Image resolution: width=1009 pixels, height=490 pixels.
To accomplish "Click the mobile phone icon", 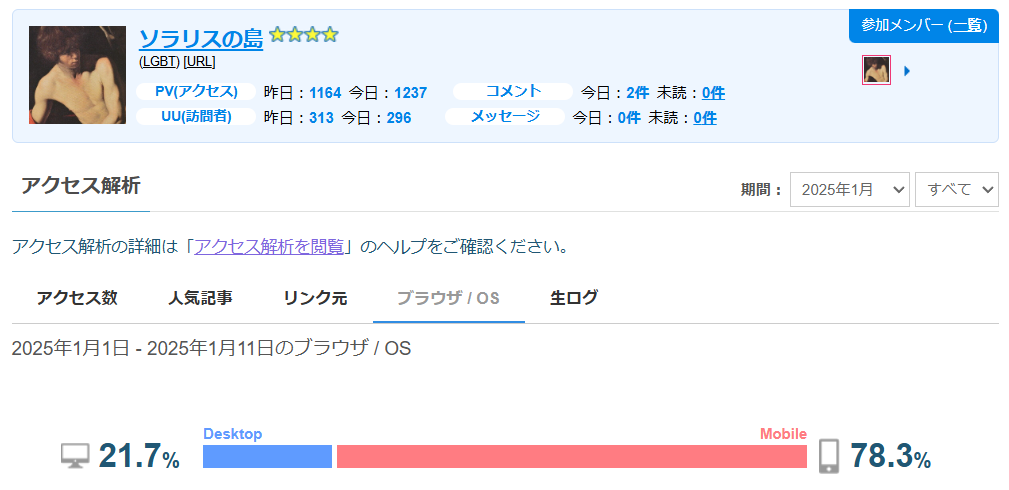I will [x=828, y=456].
